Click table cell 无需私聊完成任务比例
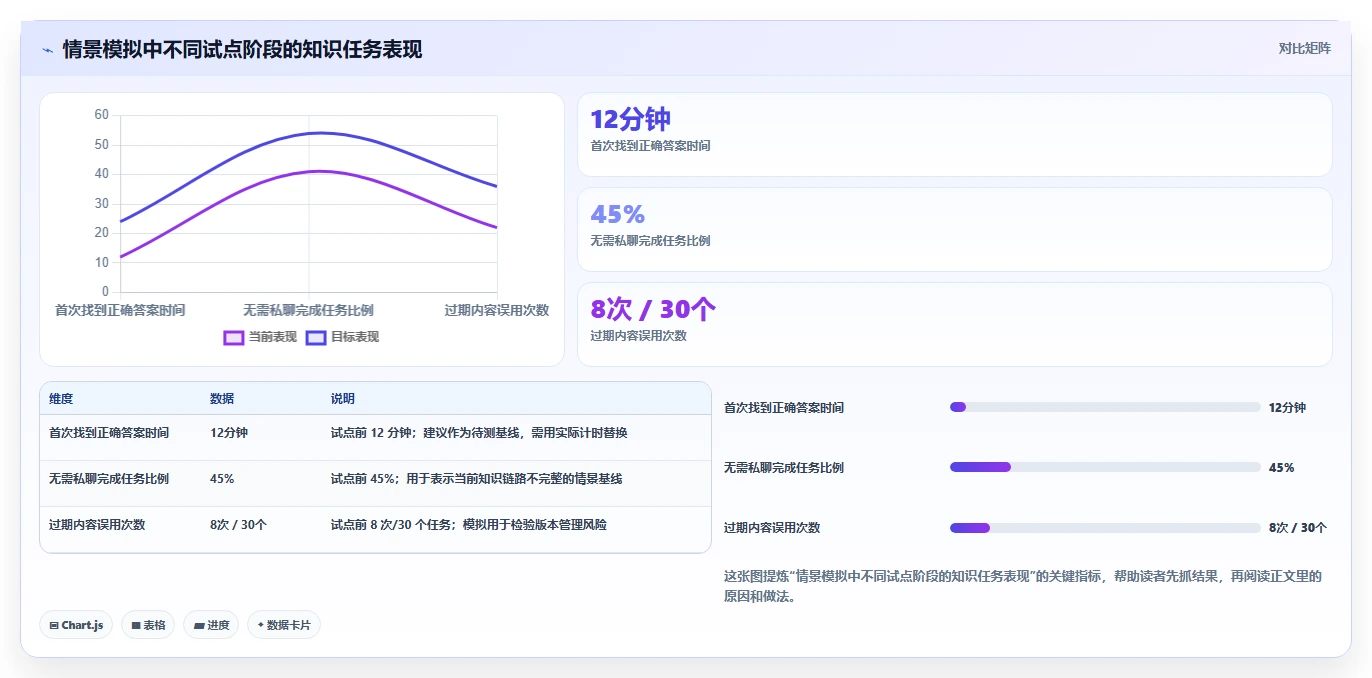 pos(109,479)
